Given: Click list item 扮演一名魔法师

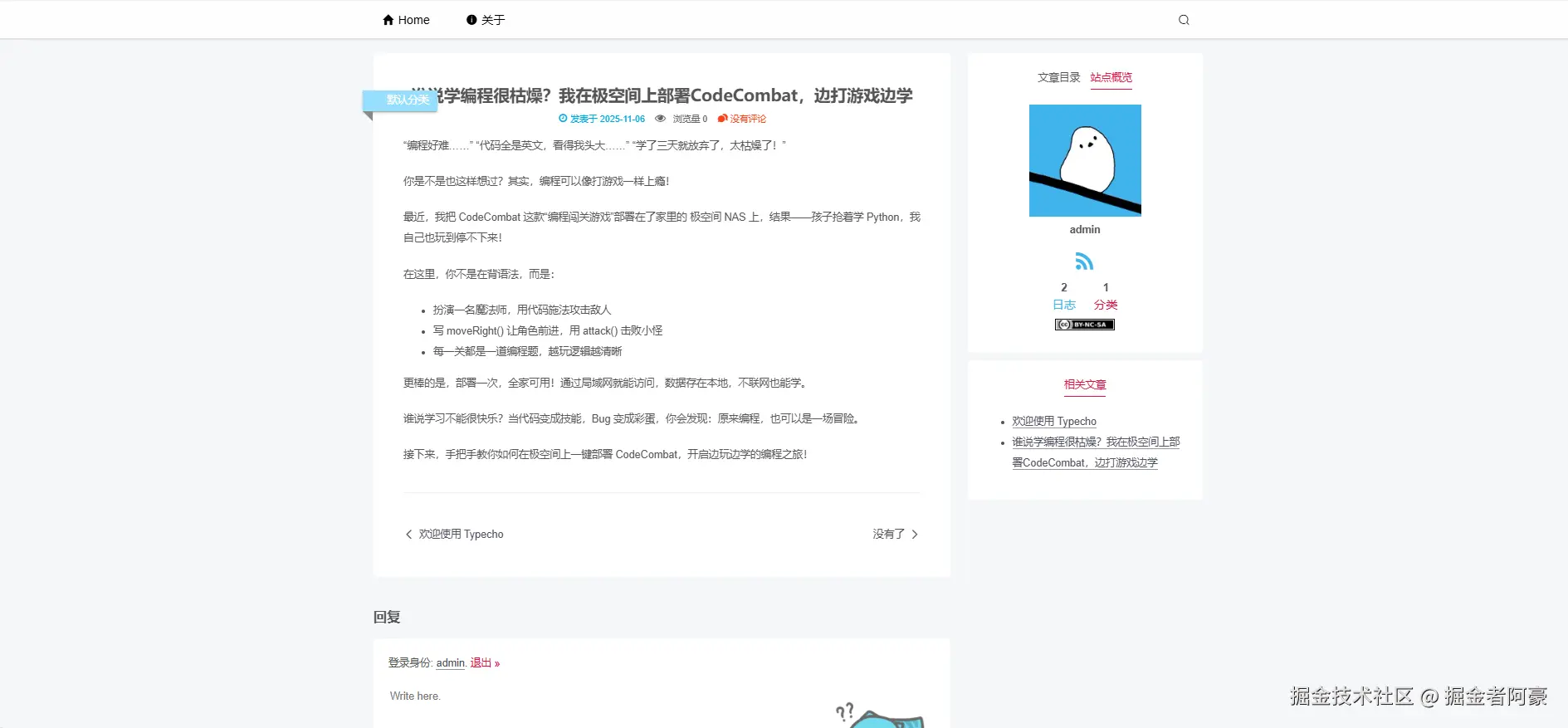Looking at the screenshot, I should pyautogui.click(x=521, y=310).
